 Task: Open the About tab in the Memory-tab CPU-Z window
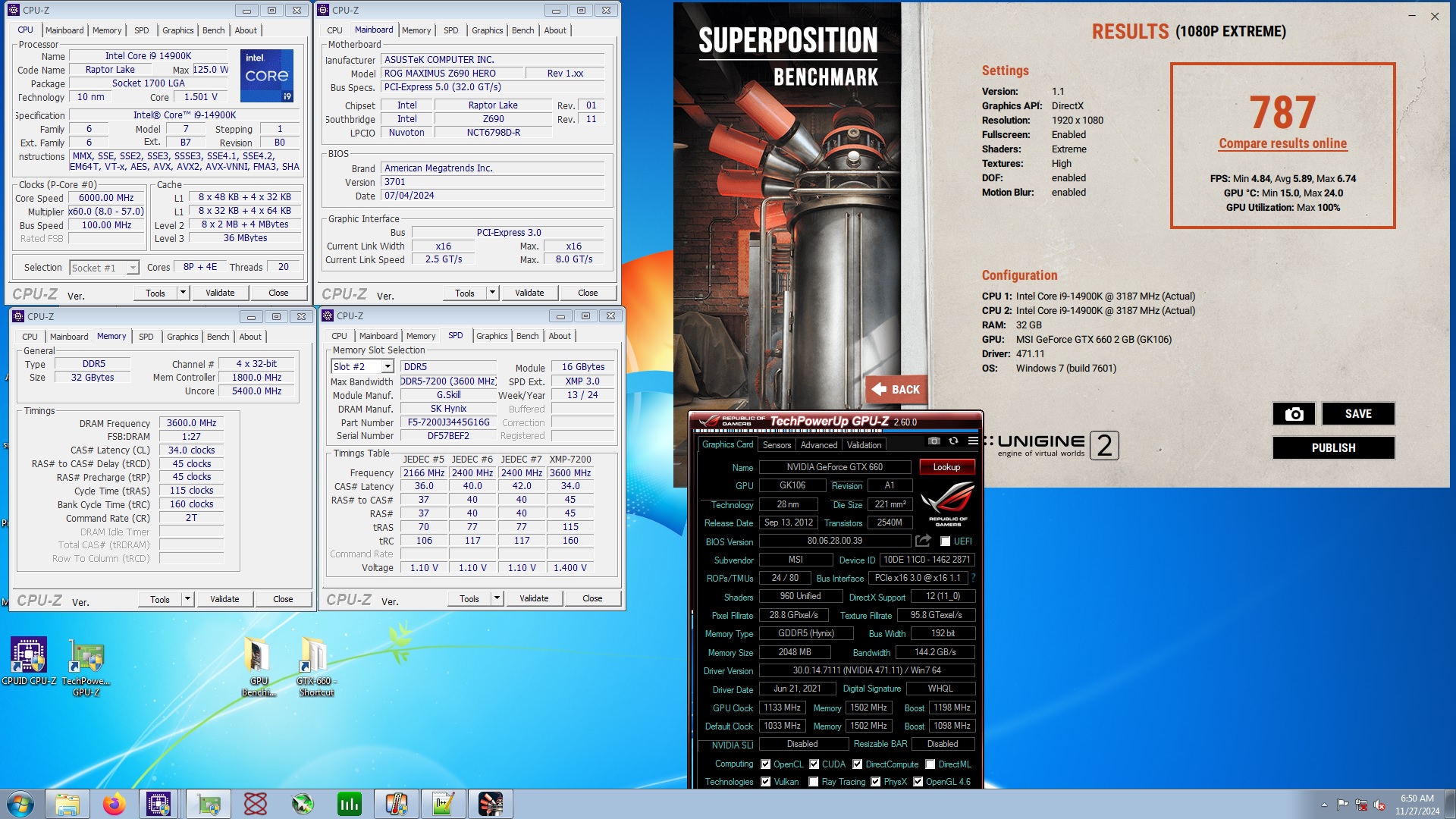click(x=250, y=337)
